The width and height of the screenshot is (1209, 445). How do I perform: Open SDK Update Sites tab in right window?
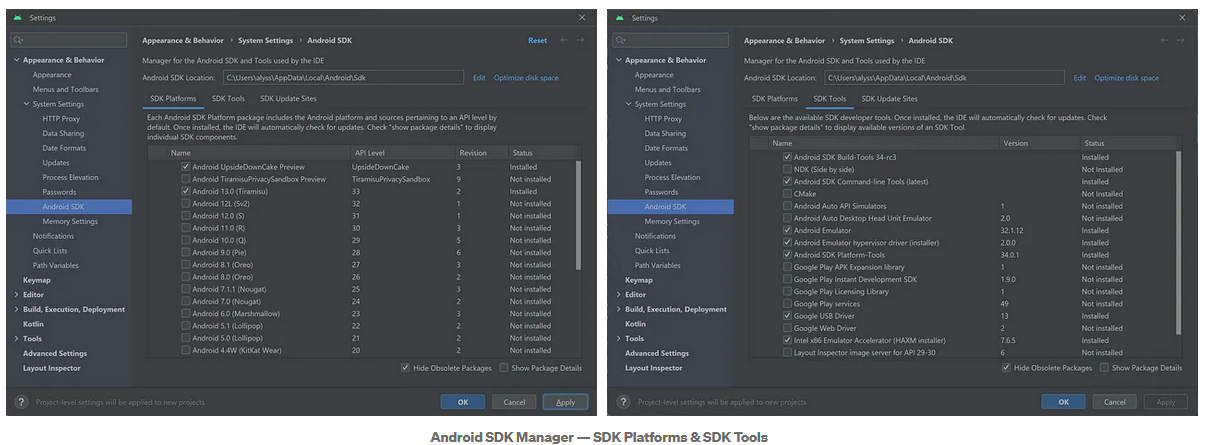(889, 99)
